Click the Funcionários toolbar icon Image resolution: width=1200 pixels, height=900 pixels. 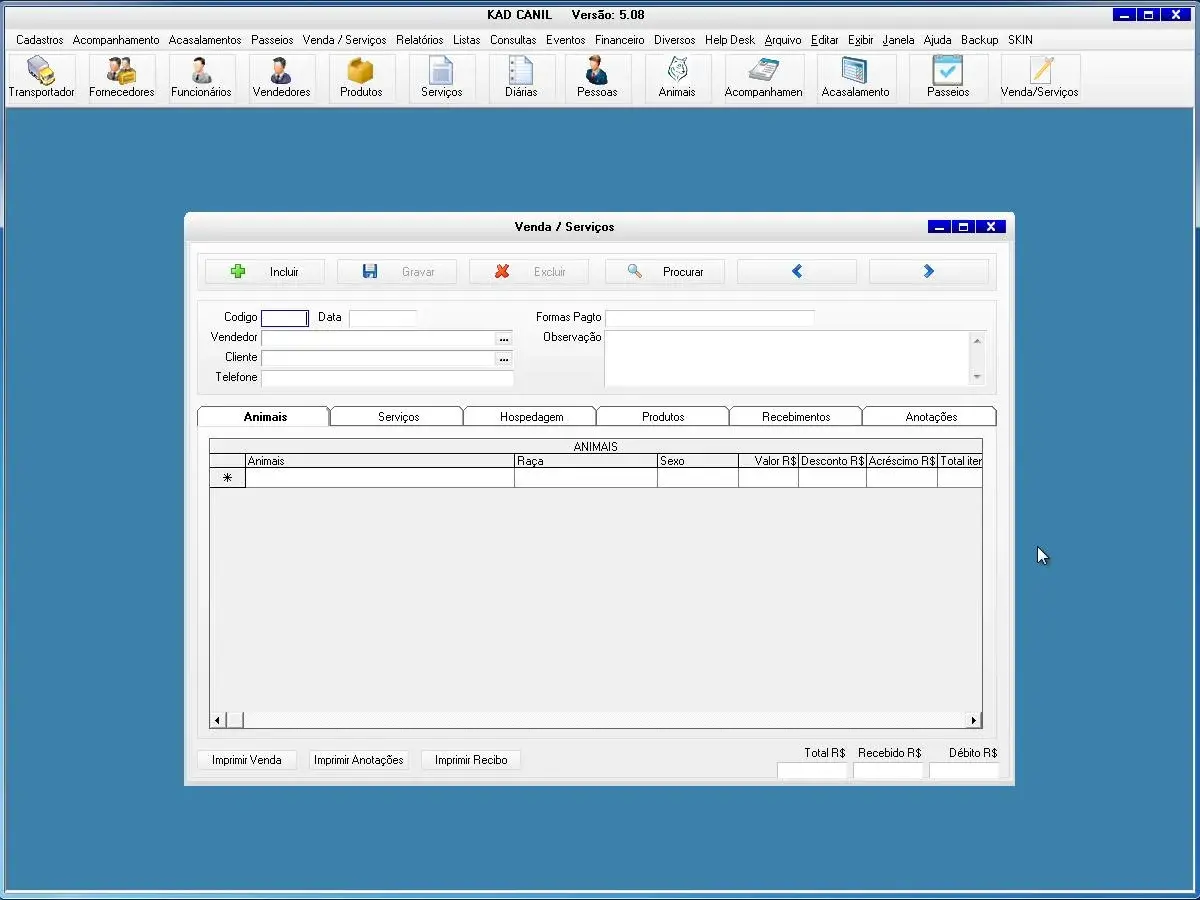(x=201, y=77)
